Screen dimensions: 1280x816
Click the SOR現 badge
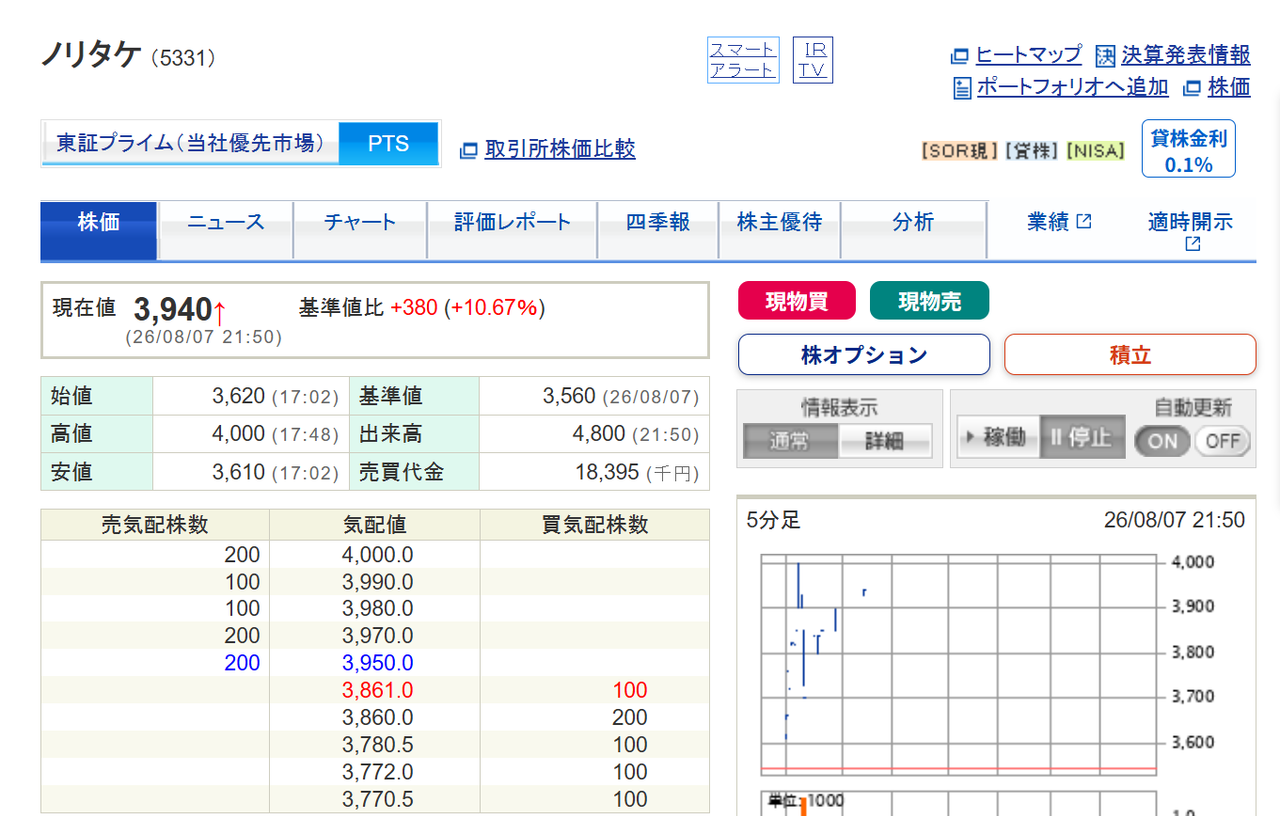tap(960, 151)
